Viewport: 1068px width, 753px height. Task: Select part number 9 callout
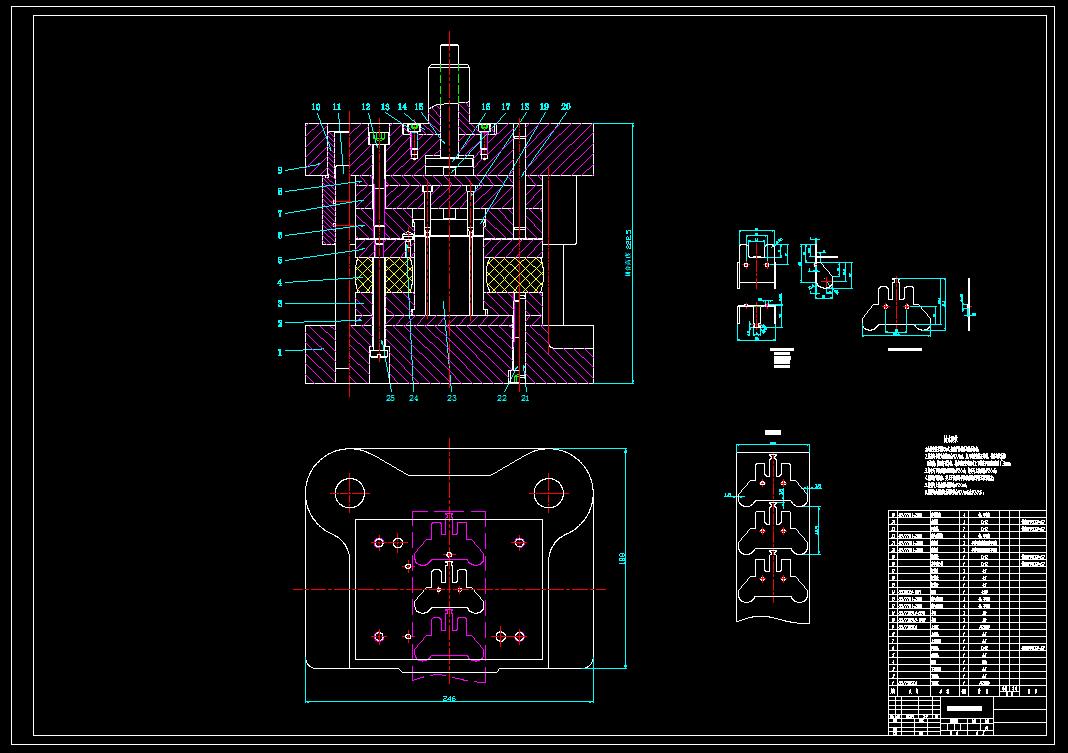click(x=279, y=170)
